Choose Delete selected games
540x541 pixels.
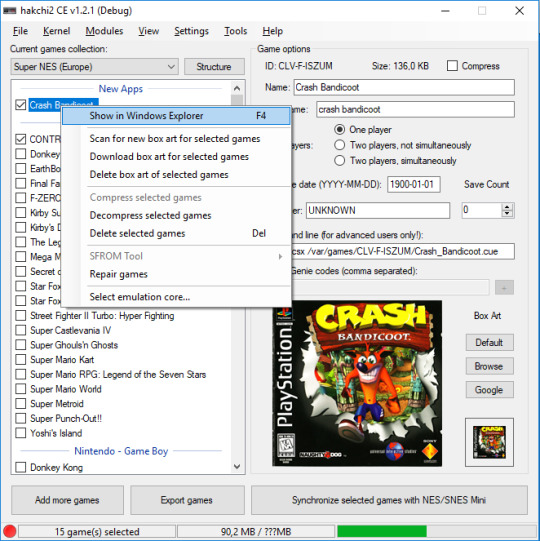[176, 234]
